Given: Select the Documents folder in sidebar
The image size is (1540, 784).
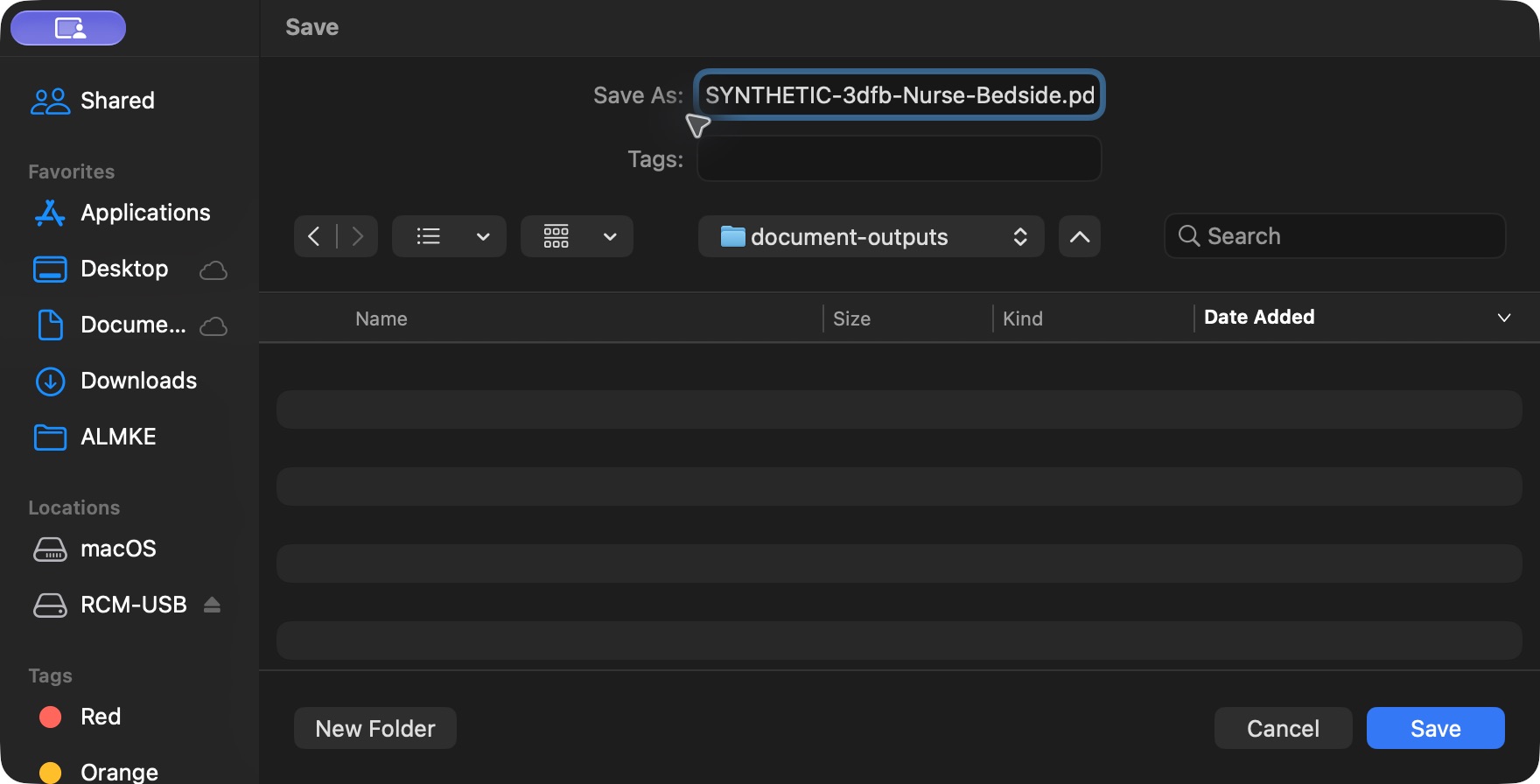Looking at the screenshot, I should (x=109, y=325).
